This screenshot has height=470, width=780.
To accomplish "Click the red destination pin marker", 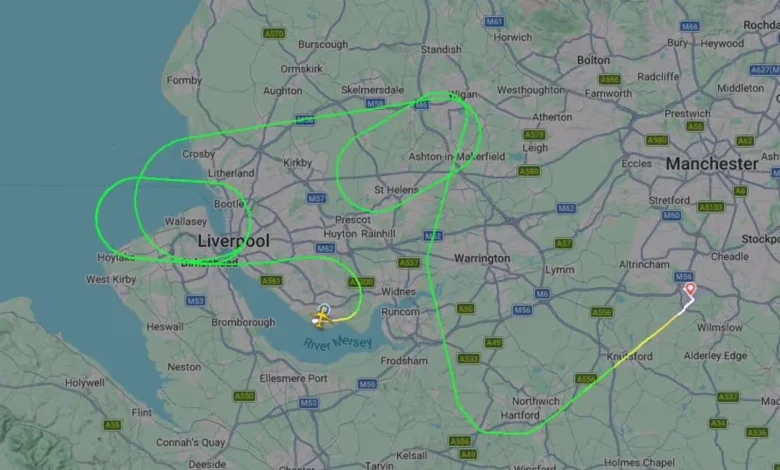I will point(690,289).
